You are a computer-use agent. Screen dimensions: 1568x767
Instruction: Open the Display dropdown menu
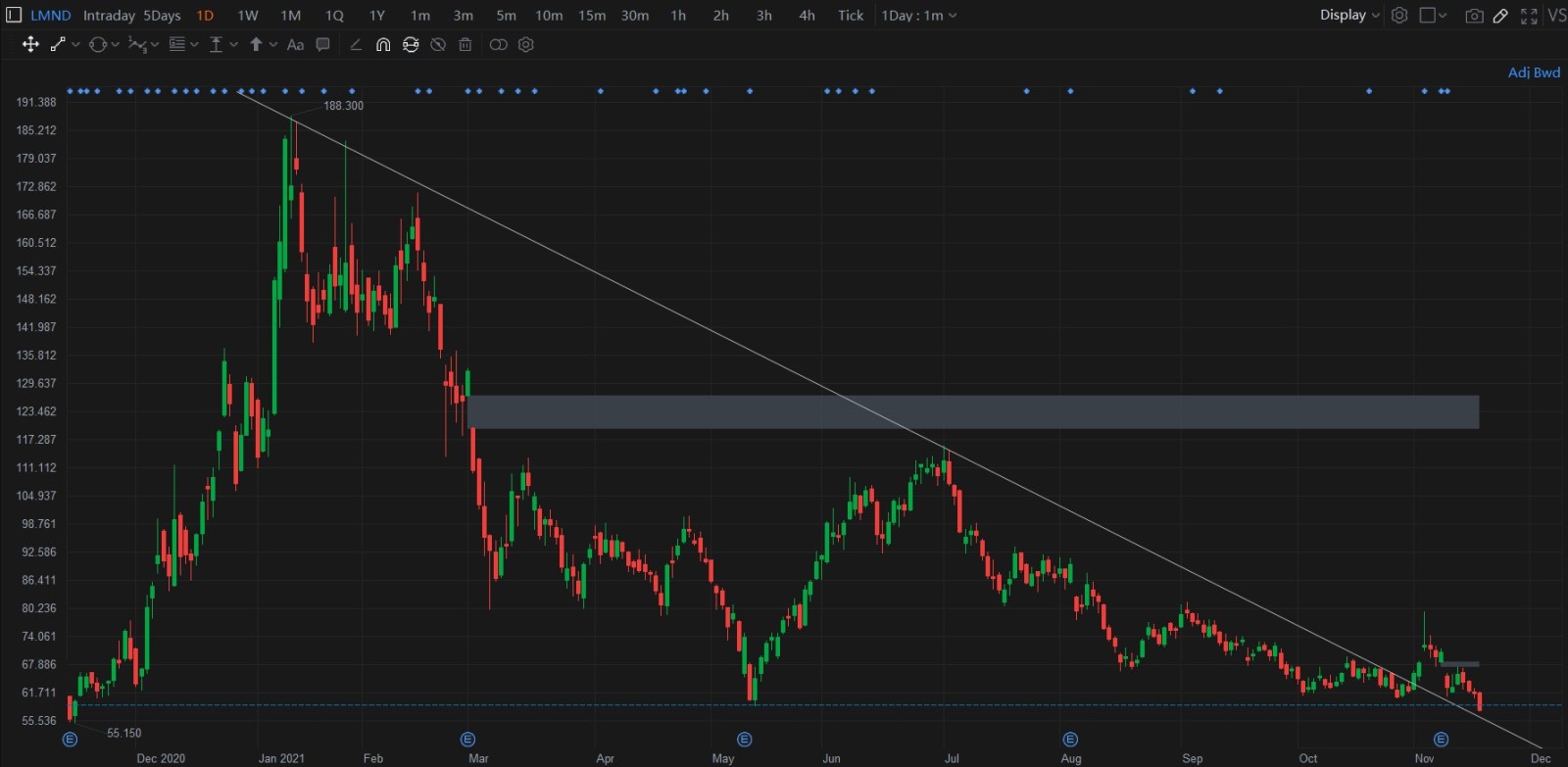(x=1349, y=15)
